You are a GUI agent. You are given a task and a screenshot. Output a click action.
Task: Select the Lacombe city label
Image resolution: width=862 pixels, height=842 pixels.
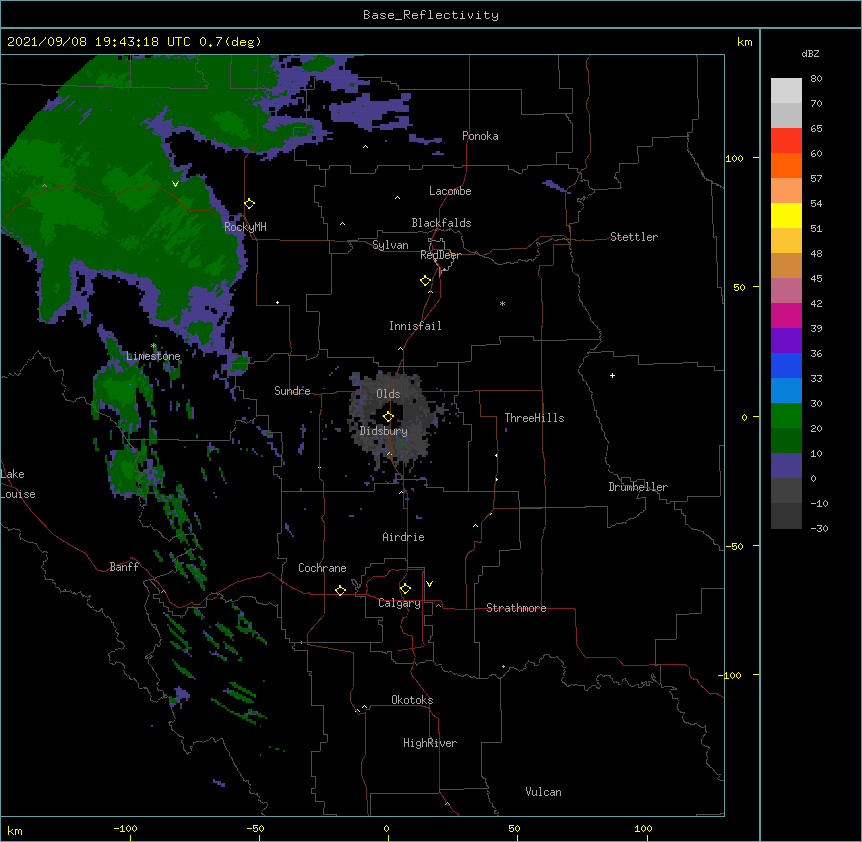click(450, 191)
